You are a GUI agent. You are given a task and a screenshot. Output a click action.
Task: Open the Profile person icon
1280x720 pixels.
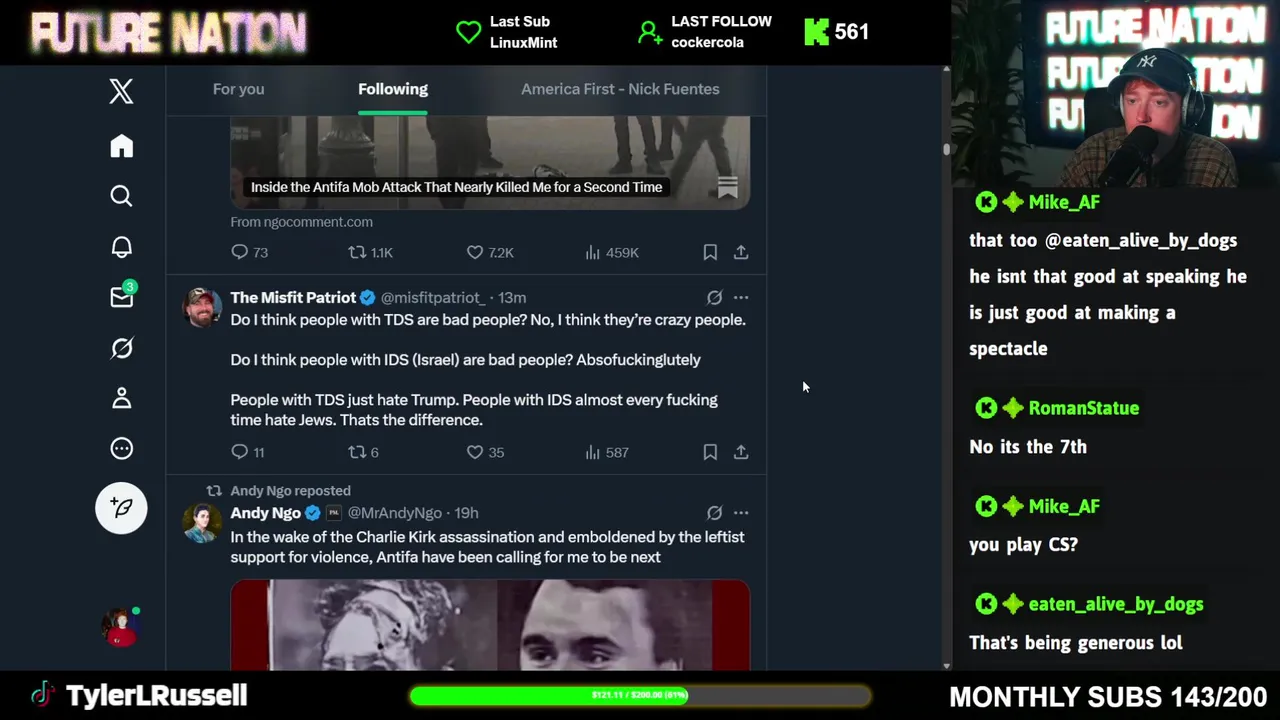[121, 398]
